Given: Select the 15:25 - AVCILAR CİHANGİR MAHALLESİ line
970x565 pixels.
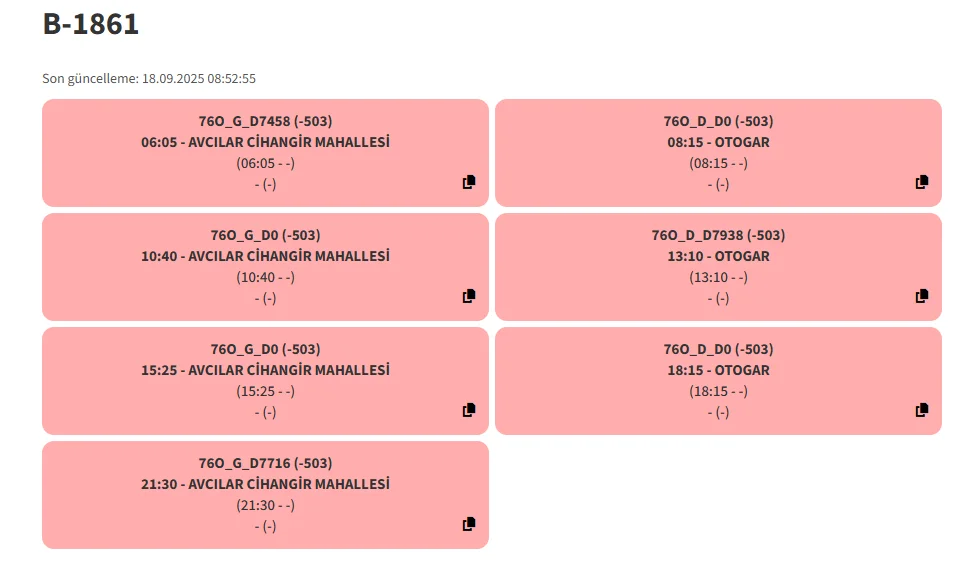Looking at the screenshot, I should (265, 370).
